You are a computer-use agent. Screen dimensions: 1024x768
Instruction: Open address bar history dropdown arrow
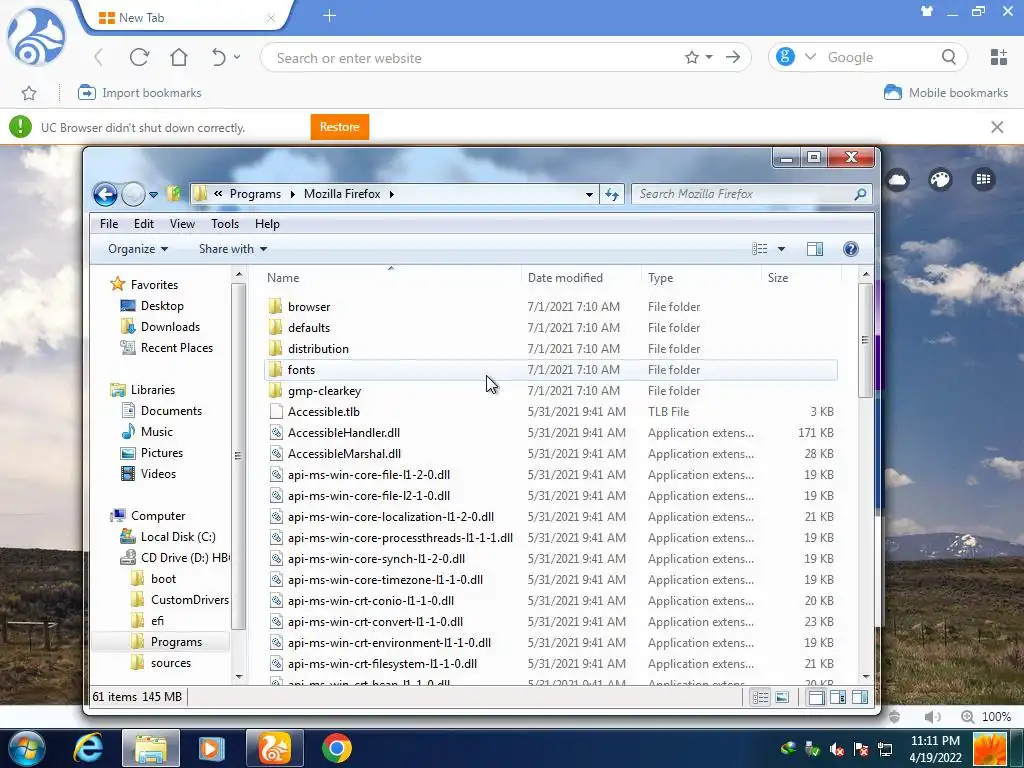coord(589,194)
